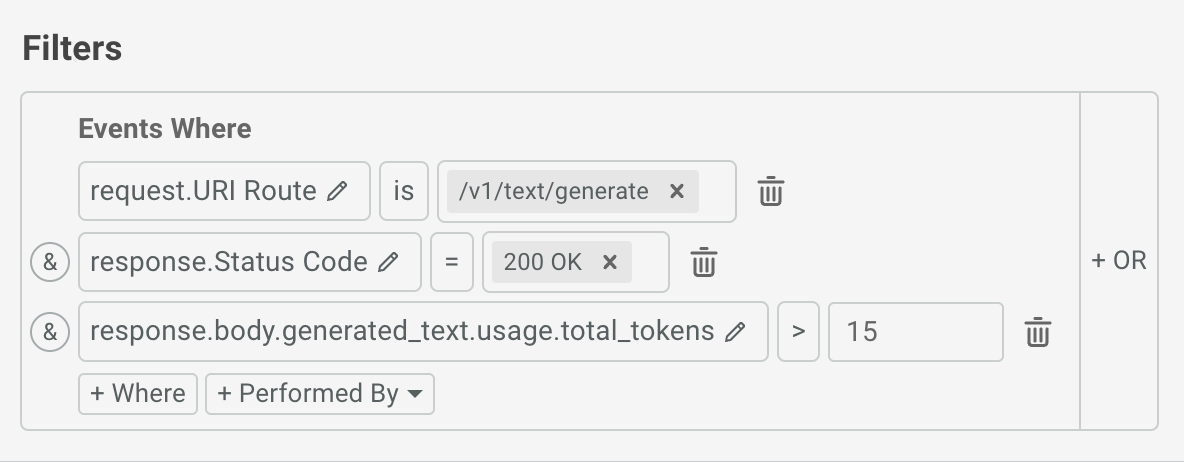The width and height of the screenshot is (1184, 462).
Task: Toggle the & operator before total_tokens row
Action: (x=50, y=332)
